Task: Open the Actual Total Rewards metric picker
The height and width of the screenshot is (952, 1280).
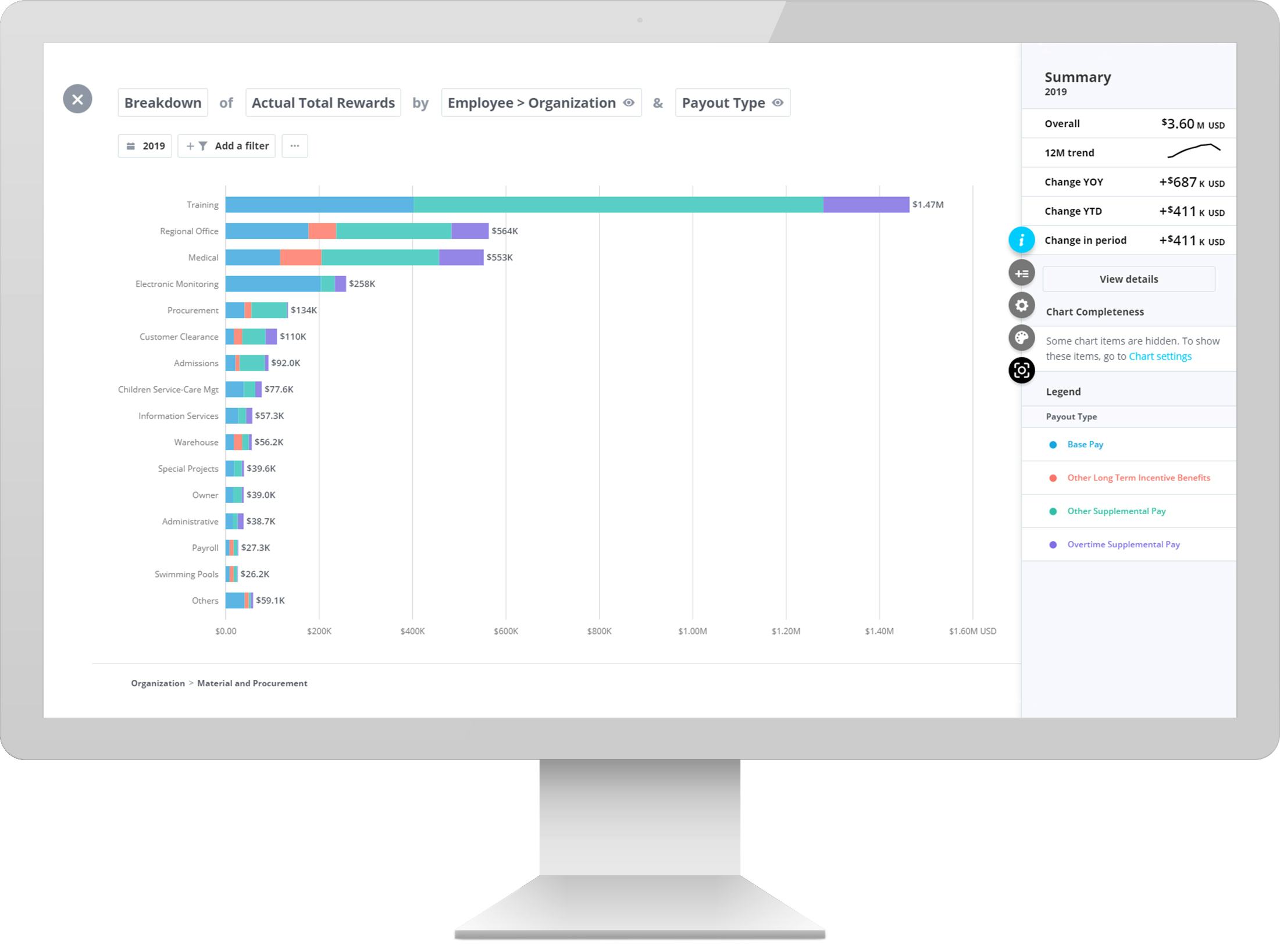Action: tap(323, 103)
